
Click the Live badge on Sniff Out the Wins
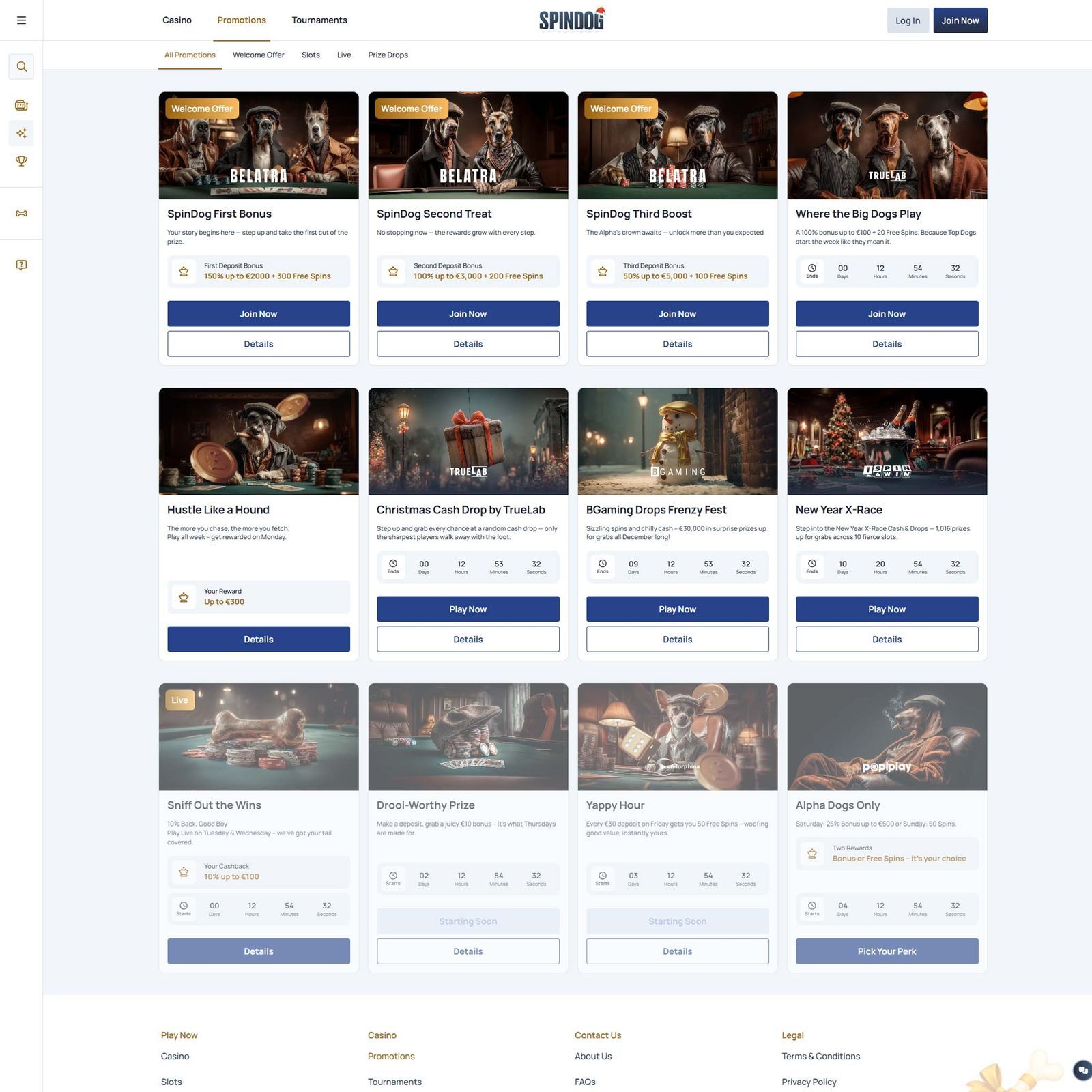pyautogui.click(x=180, y=700)
